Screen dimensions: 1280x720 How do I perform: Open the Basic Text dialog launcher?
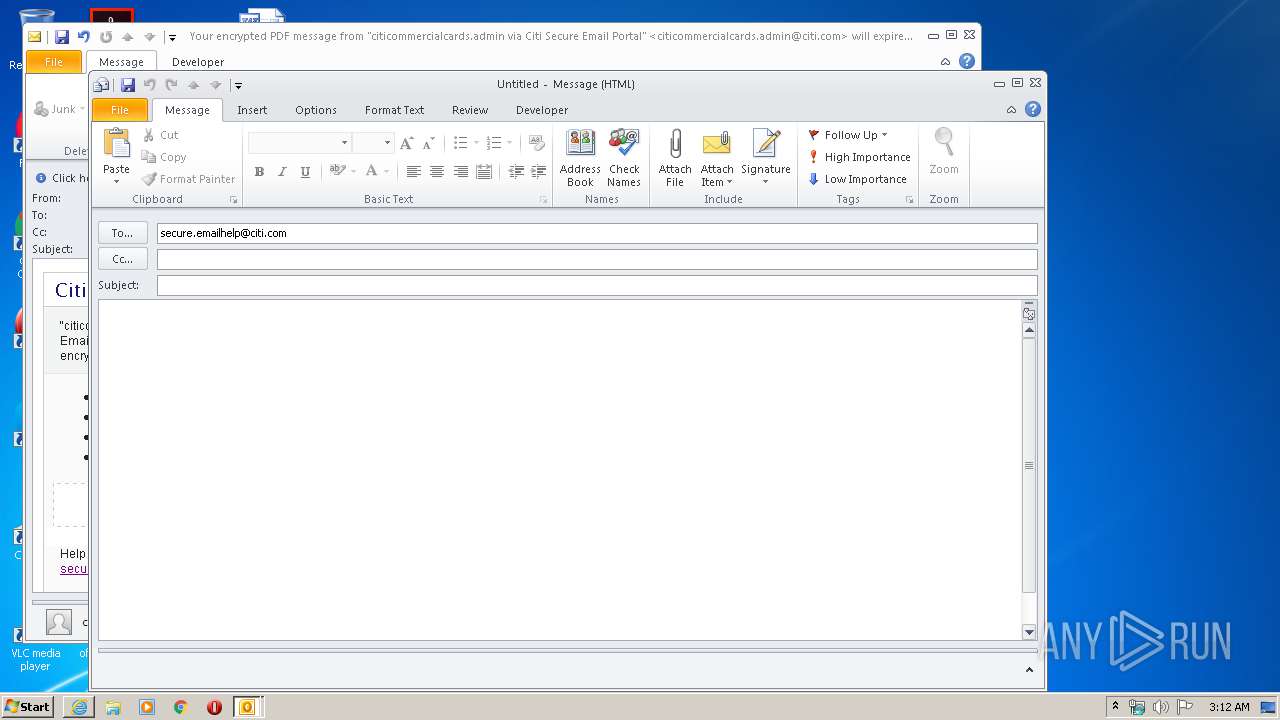tap(544, 200)
